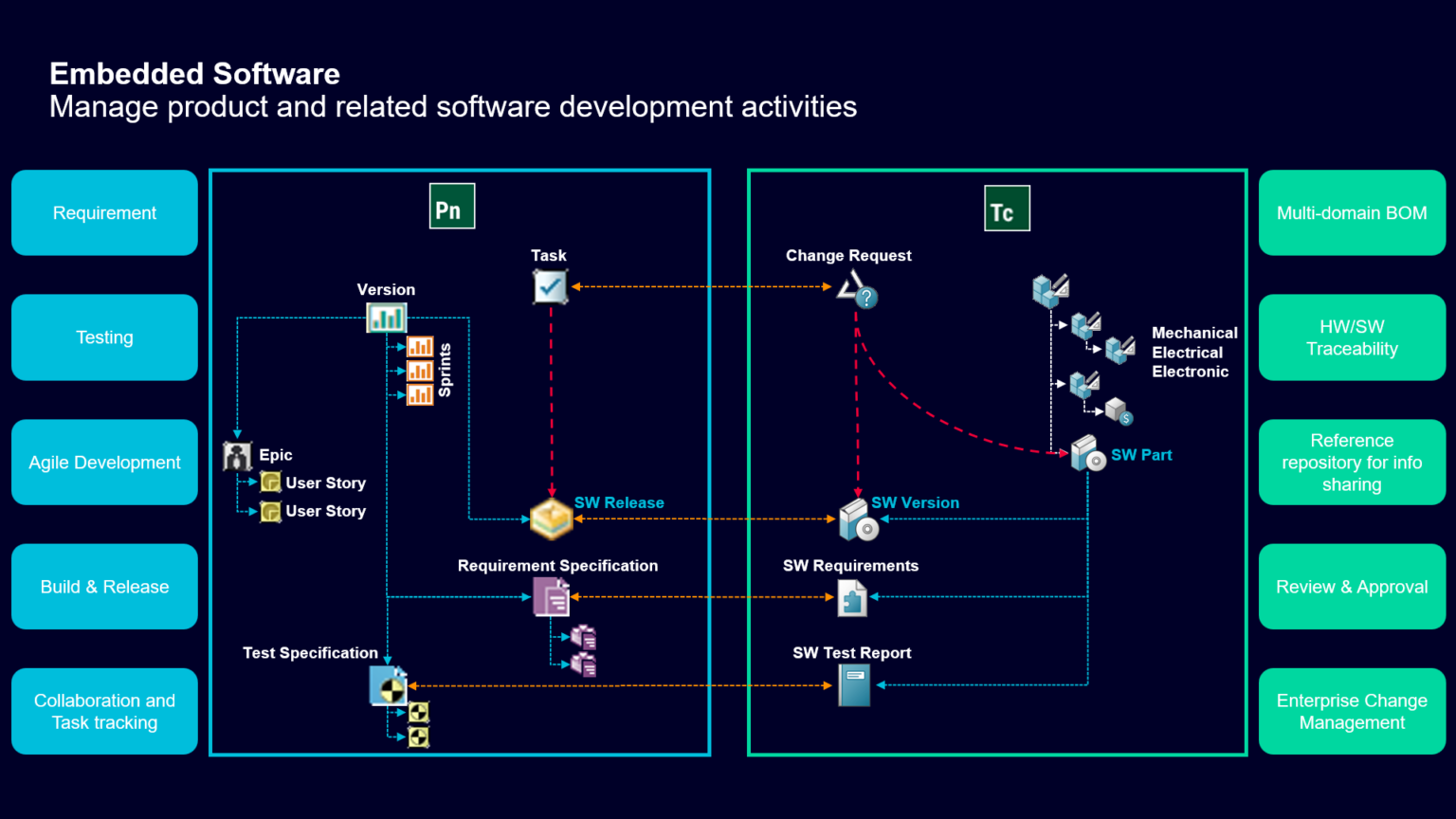The image size is (1456, 819).
Task: Open the HW/SW Traceability box
Action: click(1352, 337)
